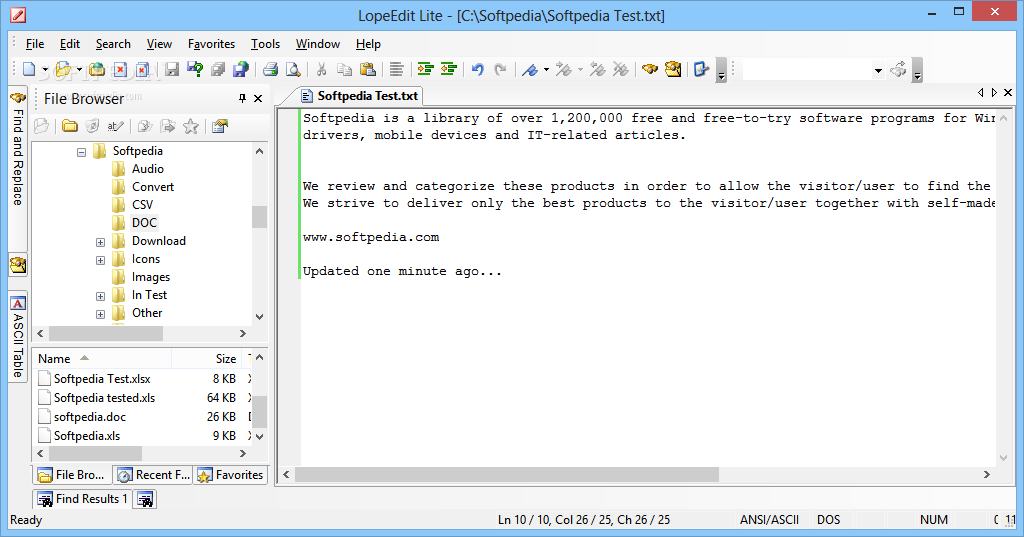
Task: Click the save to web floppy-globe icon
Action: [241, 69]
